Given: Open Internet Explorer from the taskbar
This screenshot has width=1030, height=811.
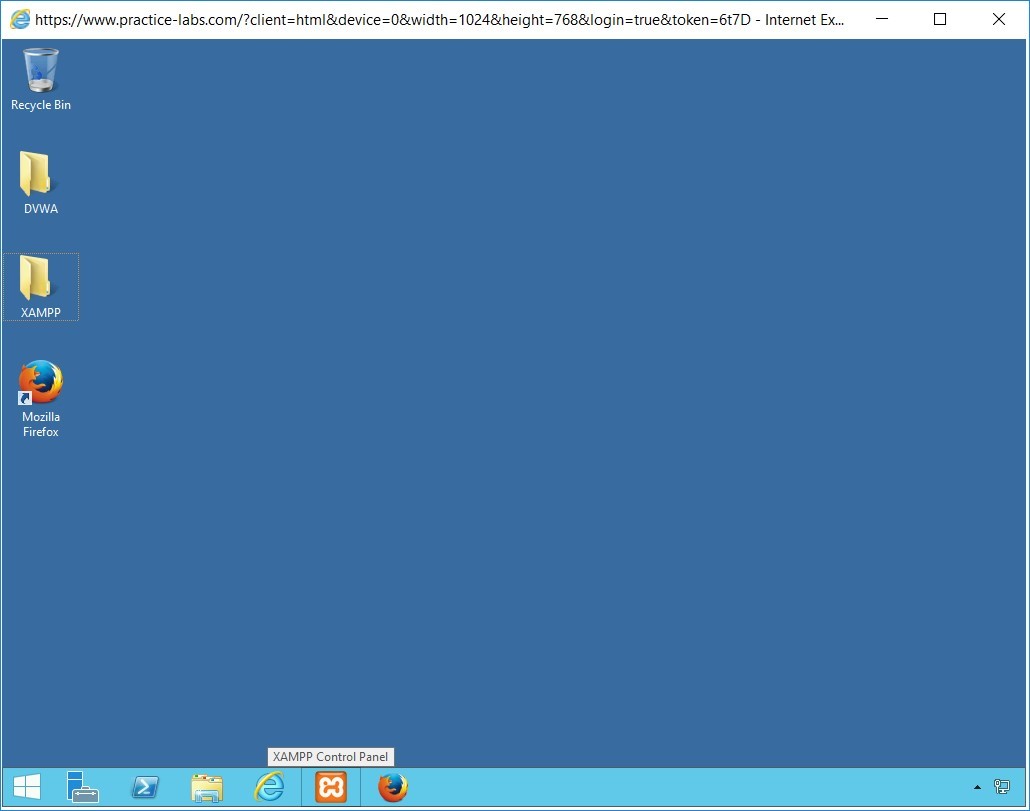Looking at the screenshot, I should point(269,787).
